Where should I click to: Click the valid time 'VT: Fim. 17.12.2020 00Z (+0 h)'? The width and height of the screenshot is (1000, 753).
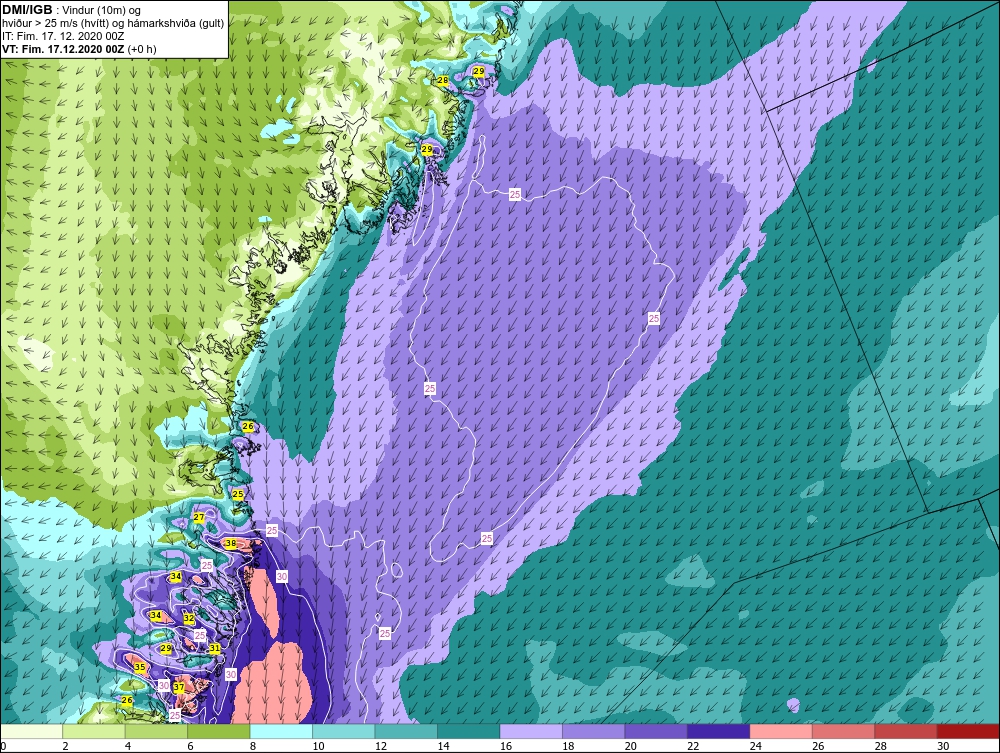click(x=79, y=49)
